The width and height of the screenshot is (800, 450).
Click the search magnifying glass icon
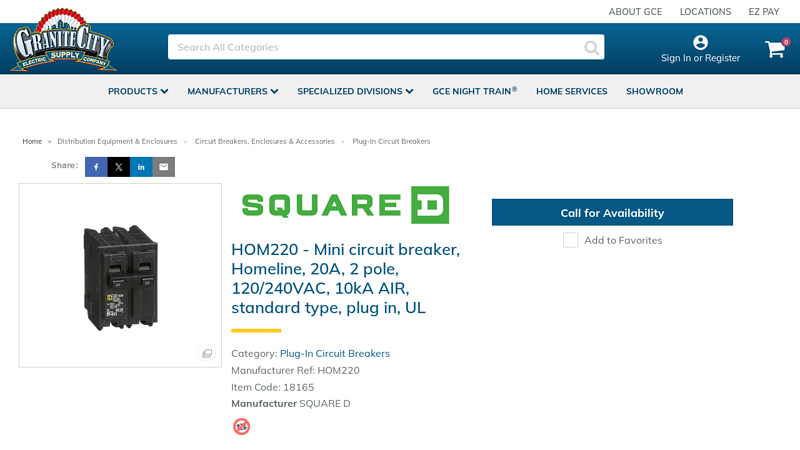click(592, 47)
